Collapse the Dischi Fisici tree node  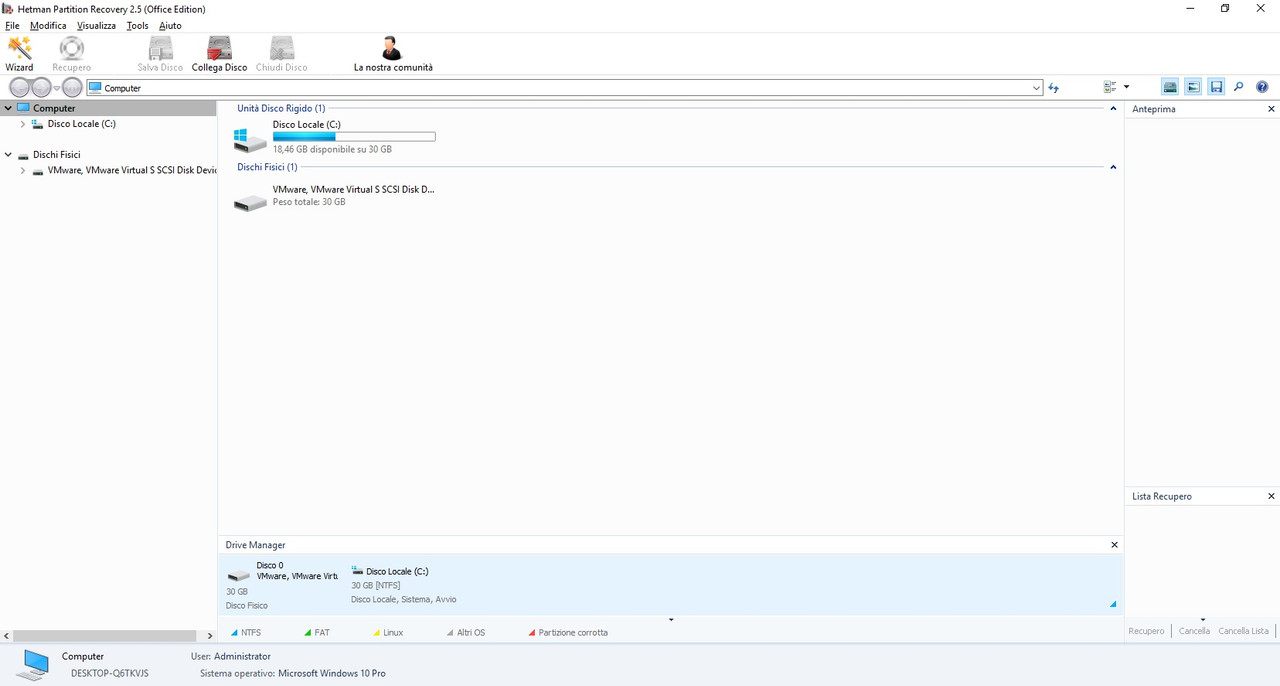(x=8, y=155)
